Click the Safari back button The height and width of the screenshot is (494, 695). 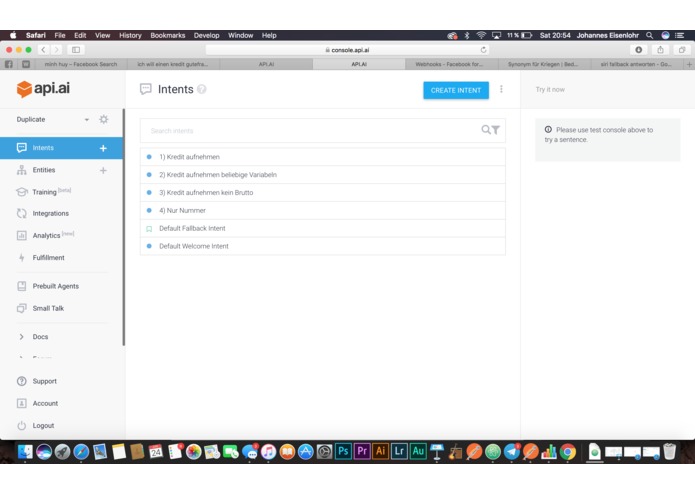click(43, 50)
